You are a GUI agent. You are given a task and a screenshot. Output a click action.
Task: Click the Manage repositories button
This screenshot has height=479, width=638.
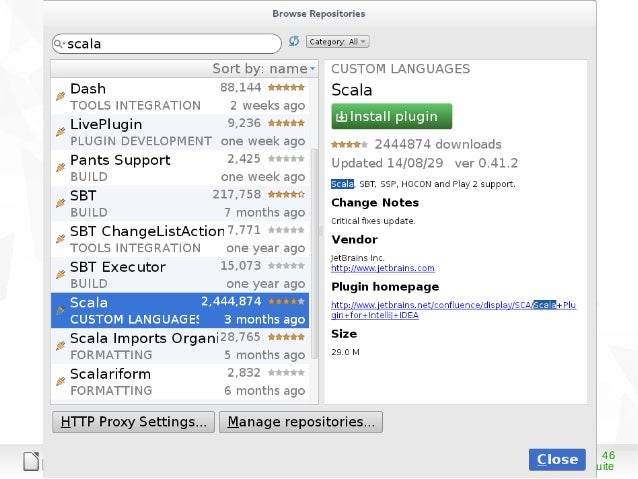[x=301, y=422]
